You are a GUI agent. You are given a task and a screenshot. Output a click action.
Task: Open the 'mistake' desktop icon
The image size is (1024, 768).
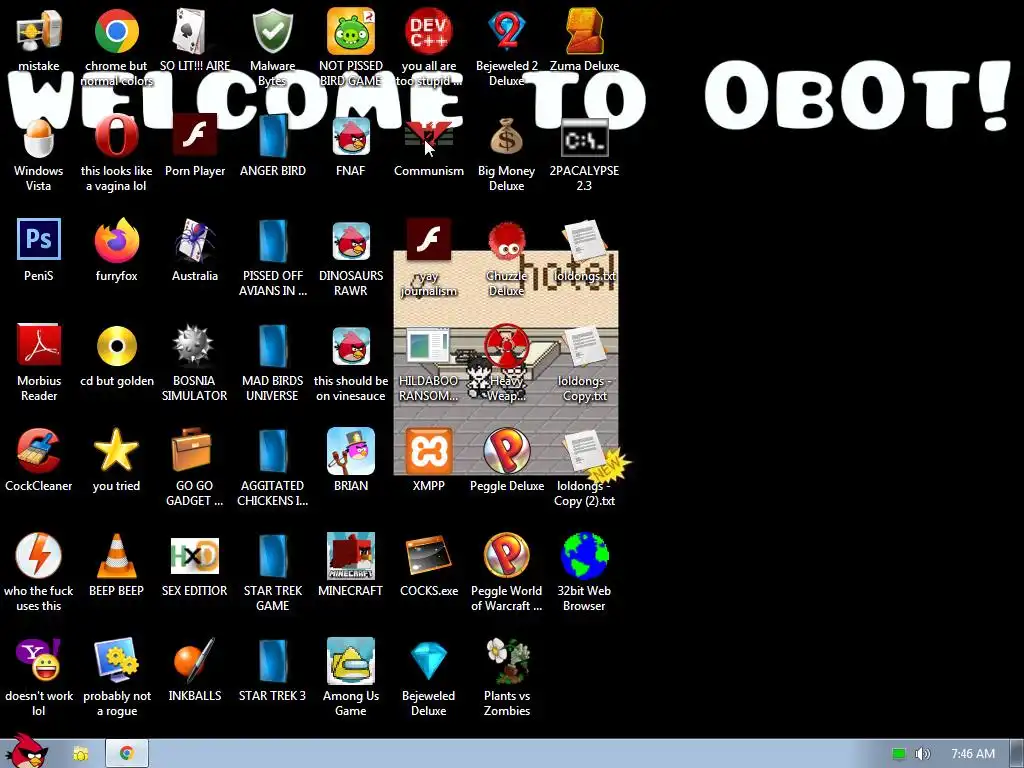pos(39,31)
